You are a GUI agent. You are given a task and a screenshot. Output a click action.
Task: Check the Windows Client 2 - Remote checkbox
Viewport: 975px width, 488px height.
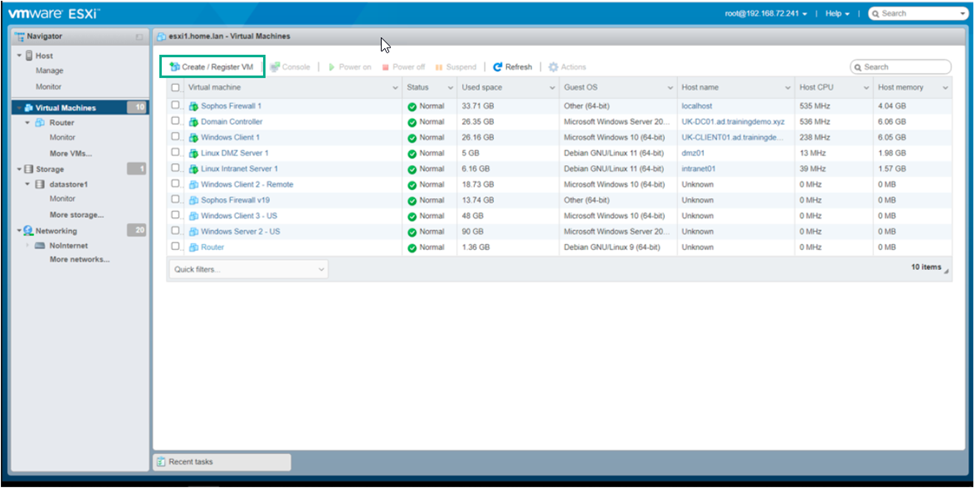tap(175, 183)
